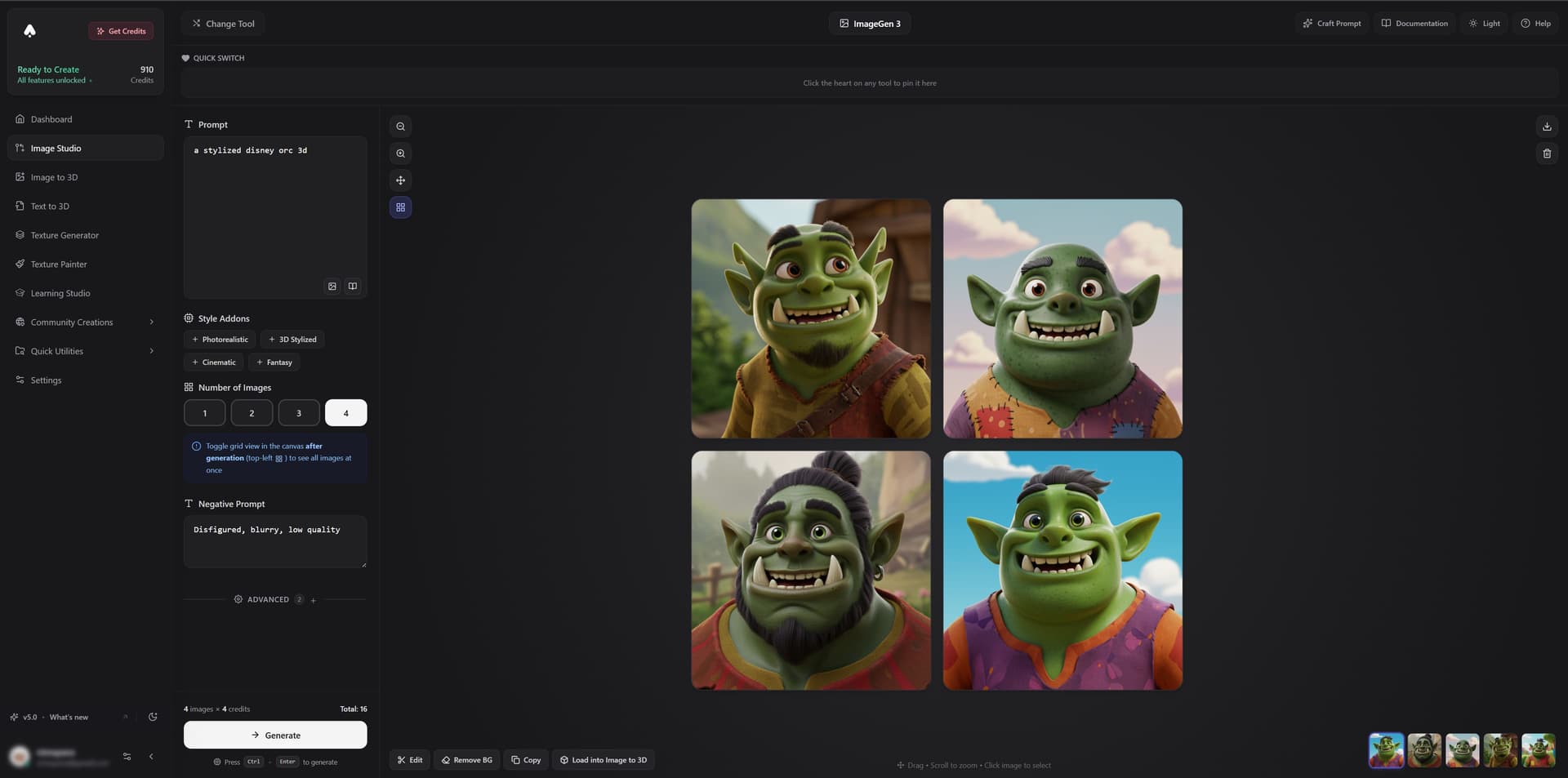Open Craft Prompt in the top bar
The width and height of the screenshot is (1568, 778).
(x=1331, y=23)
